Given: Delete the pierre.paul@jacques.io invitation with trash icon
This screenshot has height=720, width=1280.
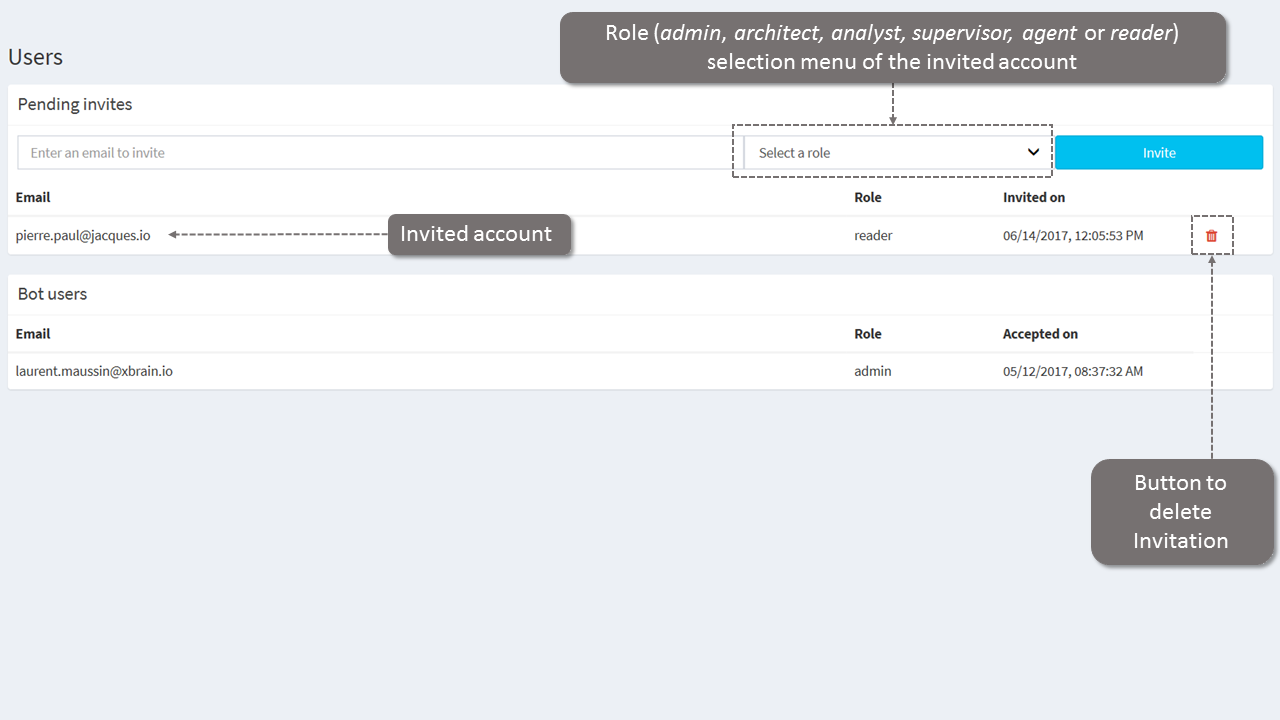Looking at the screenshot, I should coord(1212,236).
